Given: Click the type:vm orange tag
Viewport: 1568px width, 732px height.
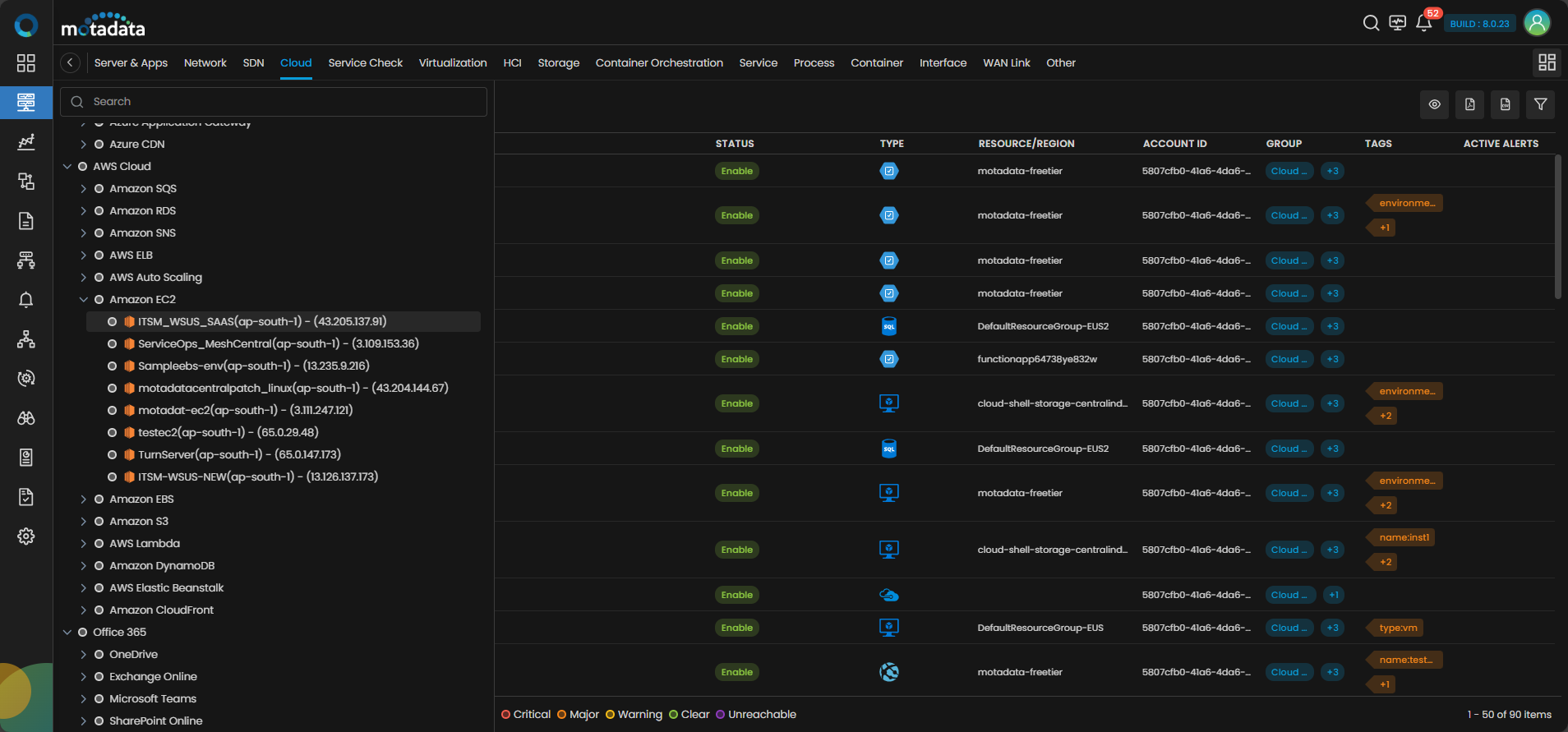Looking at the screenshot, I should pos(1398,628).
